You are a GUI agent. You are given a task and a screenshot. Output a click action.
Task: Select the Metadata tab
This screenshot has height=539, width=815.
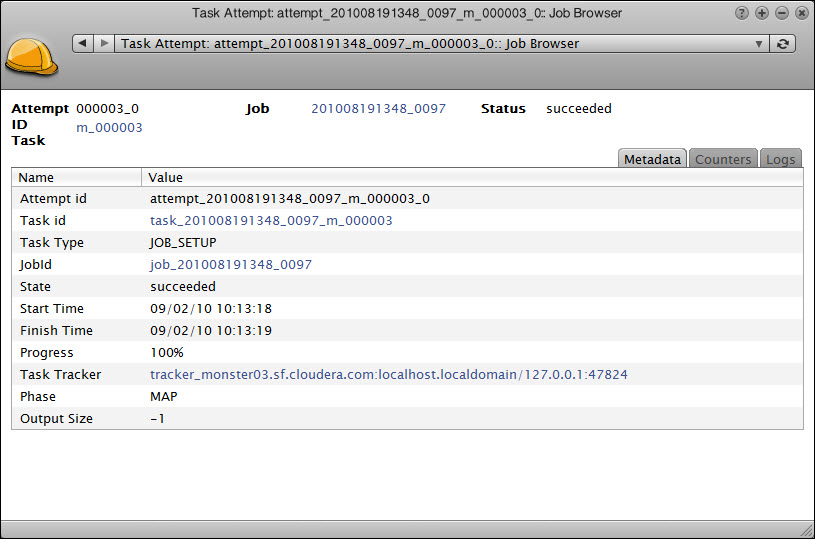pyautogui.click(x=652, y=159)
